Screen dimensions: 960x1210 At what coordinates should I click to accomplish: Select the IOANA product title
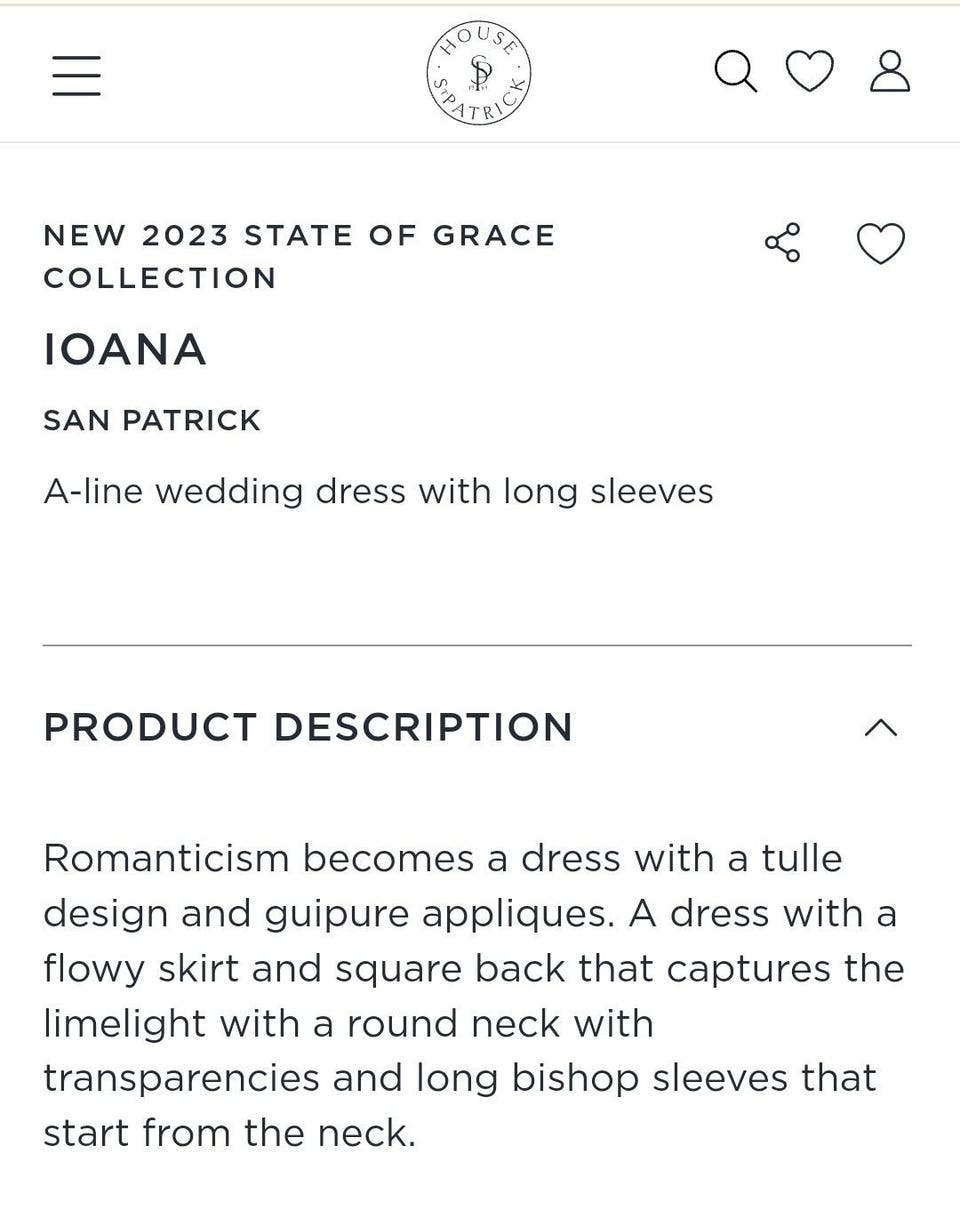[x=125, y=350]
